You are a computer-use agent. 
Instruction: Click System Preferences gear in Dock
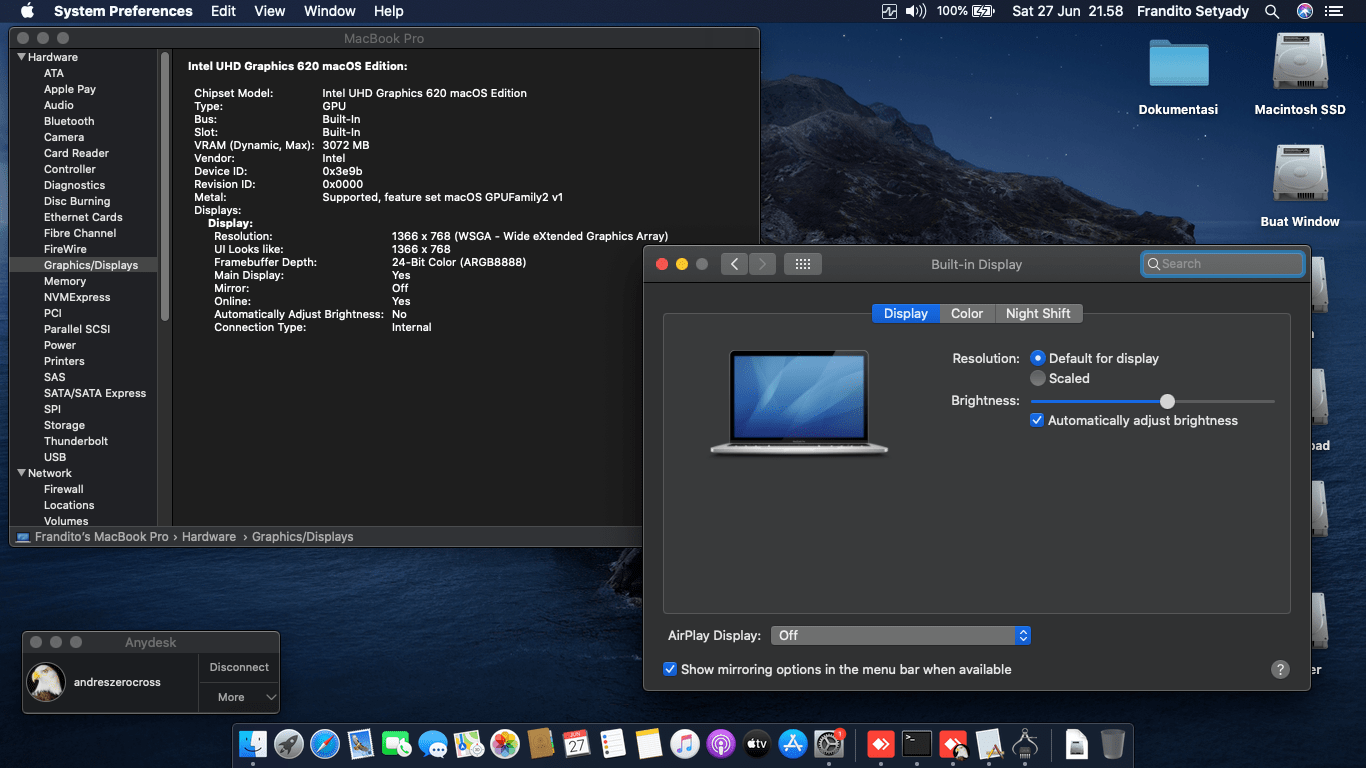pyautogui.click(x=829, y=744)
